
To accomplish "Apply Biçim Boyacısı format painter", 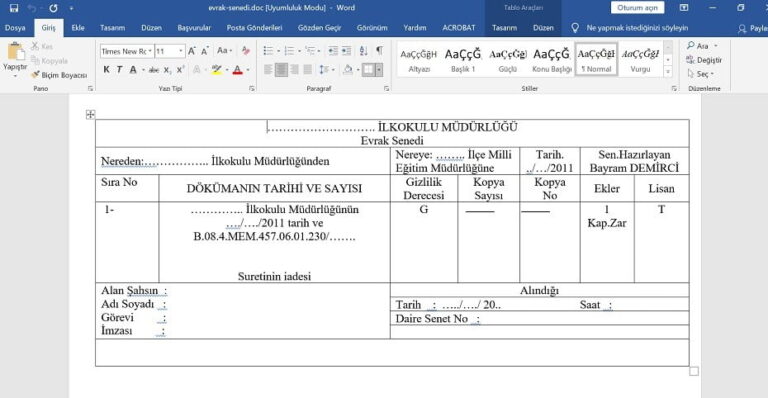I will point(59,75).
